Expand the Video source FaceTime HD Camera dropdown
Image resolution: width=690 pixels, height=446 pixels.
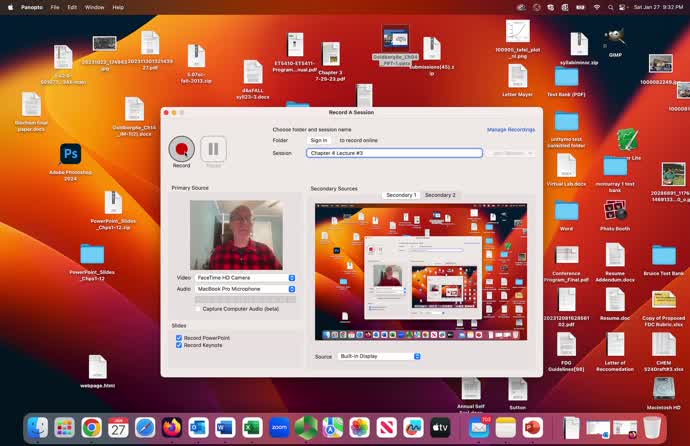[x=245, y=277]
